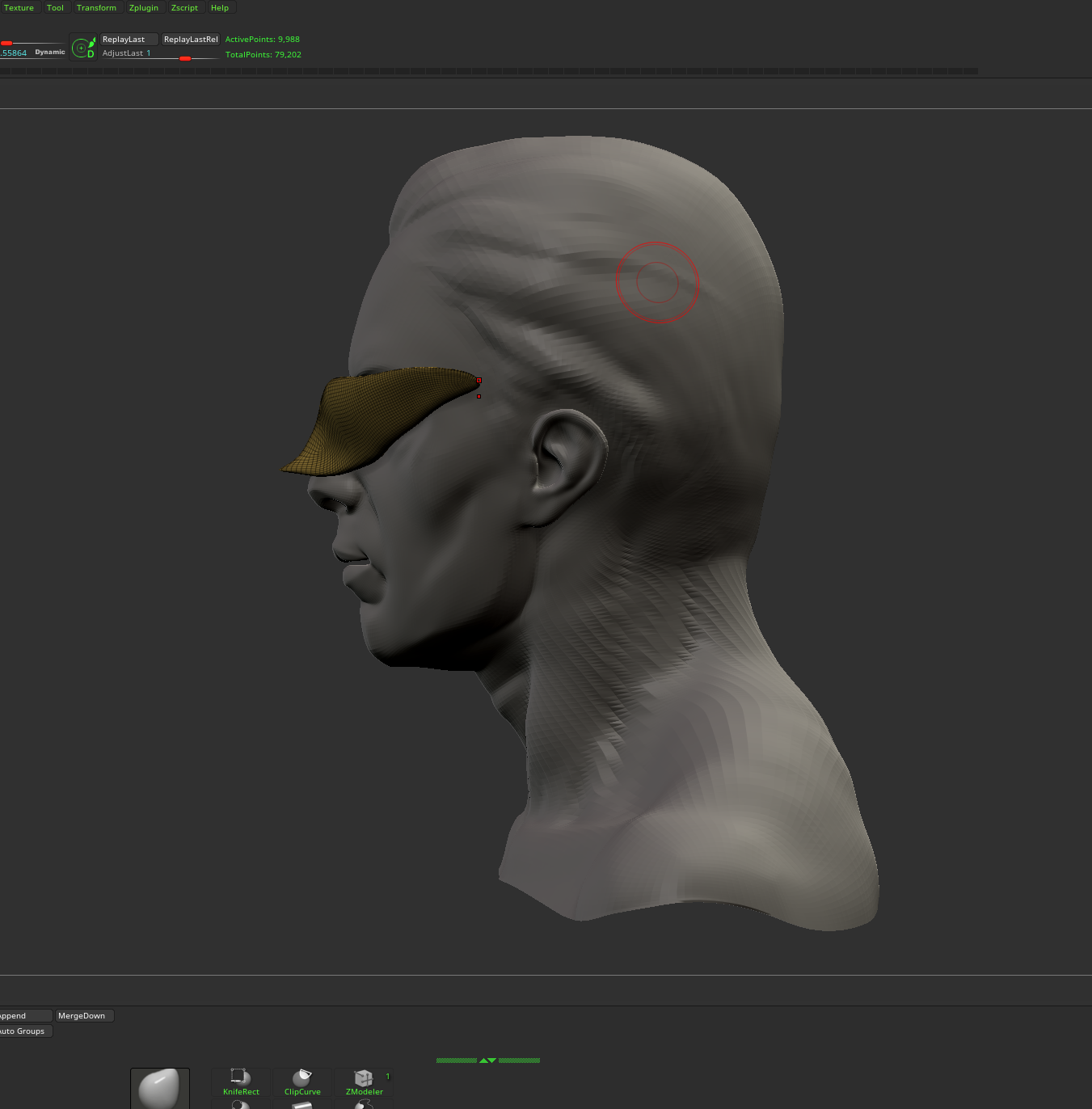Screen dimensions: 1092x1109
Task: Click the red transform point near the curve
Action: tap(479, 380)
